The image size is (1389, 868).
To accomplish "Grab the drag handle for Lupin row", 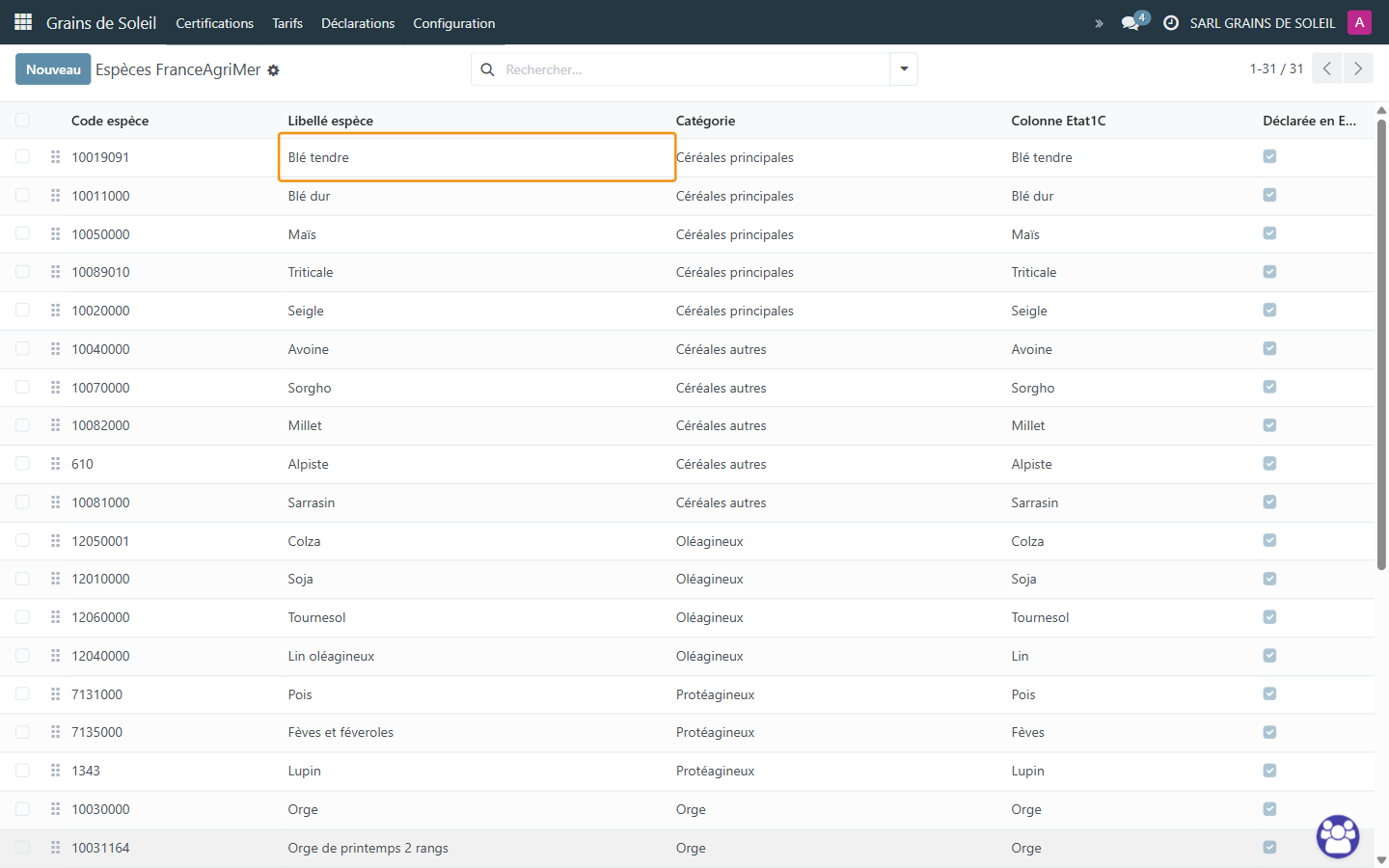I will click(x=55, y=771).
